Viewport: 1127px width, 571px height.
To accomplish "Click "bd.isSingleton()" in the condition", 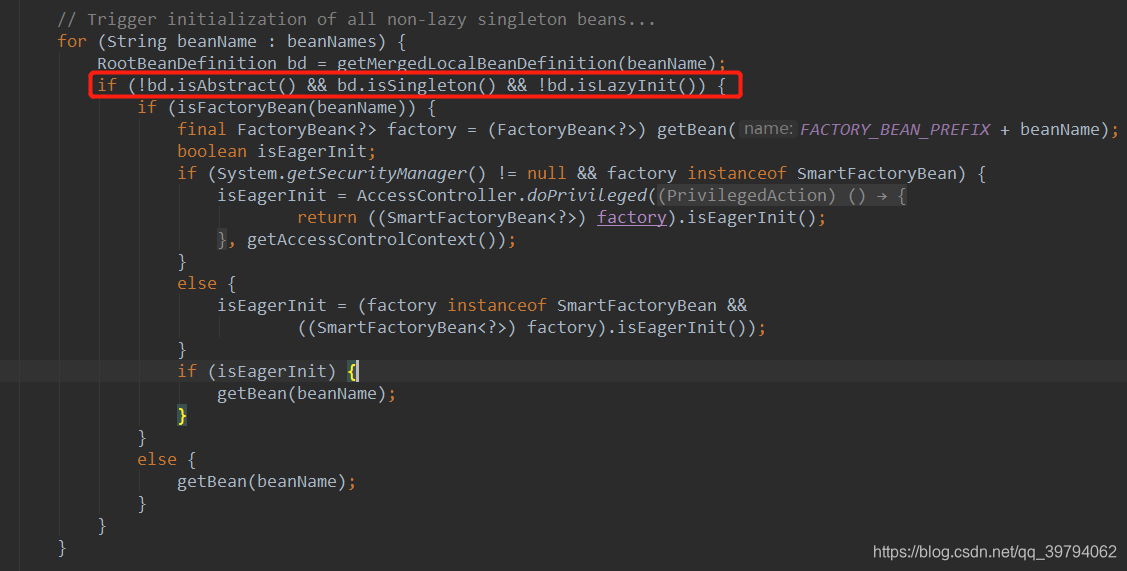I will (x=416, y=86).
